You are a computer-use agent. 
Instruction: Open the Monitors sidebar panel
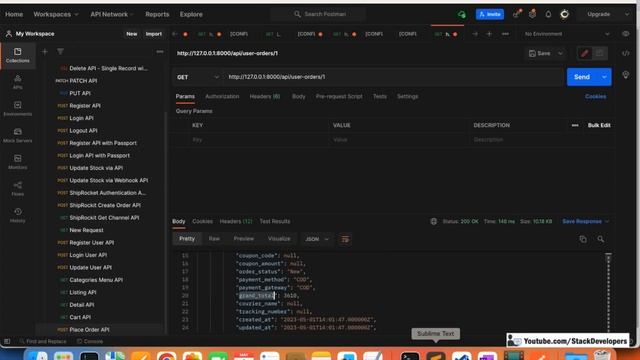click(18, 162)
